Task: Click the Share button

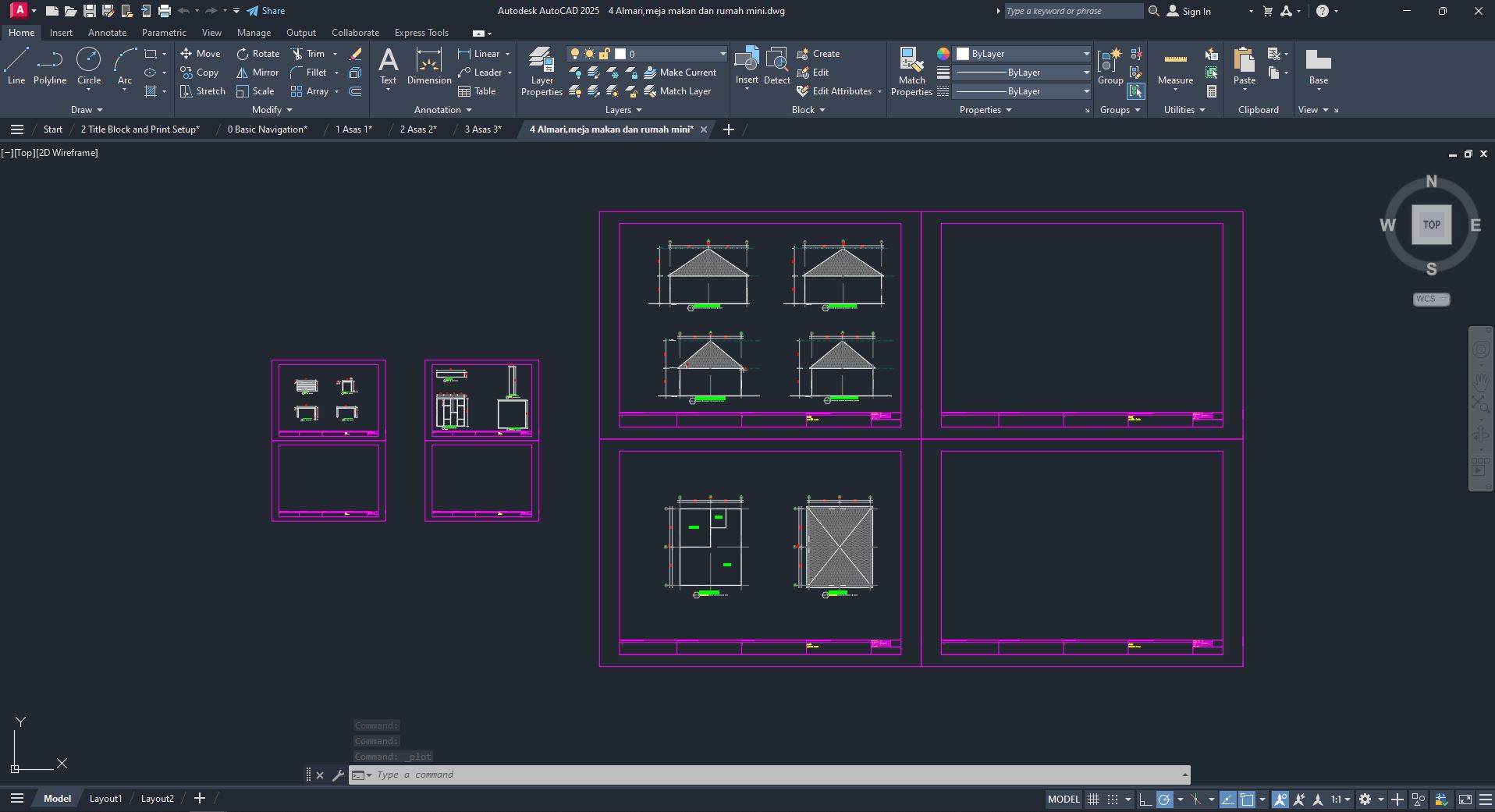Action: tap(265, 11)
